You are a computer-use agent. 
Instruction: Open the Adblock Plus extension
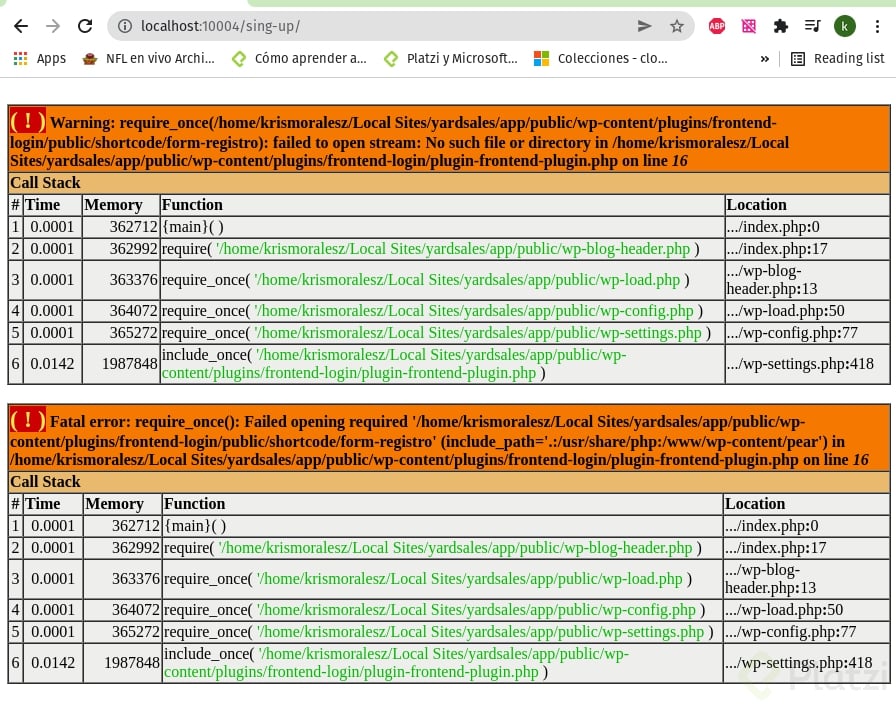717,27
